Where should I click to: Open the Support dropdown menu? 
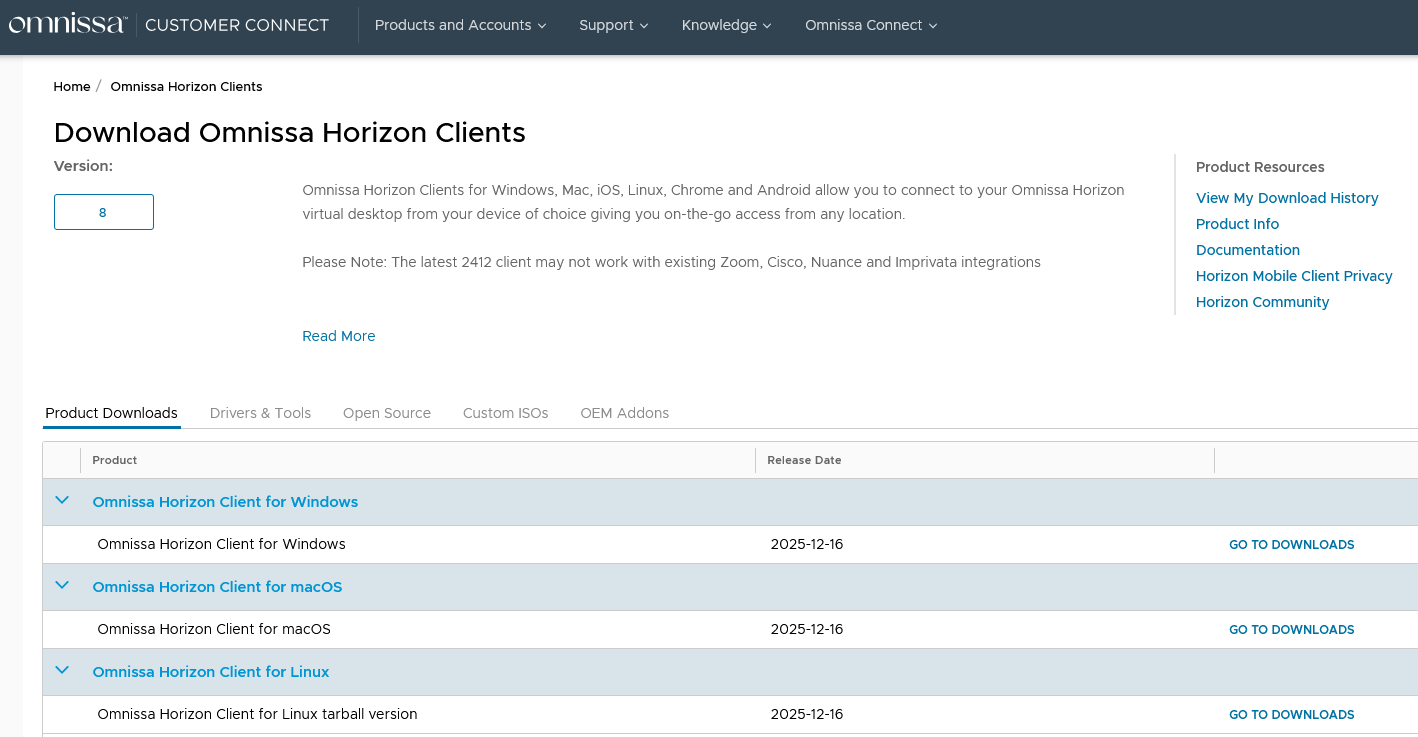point(613,25)
